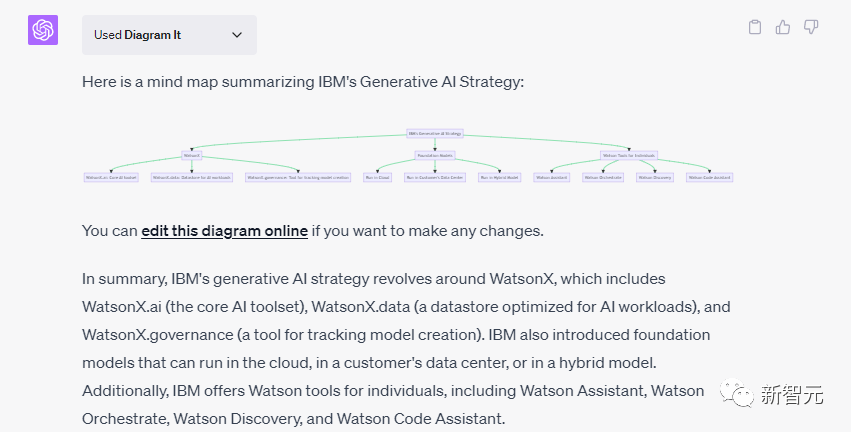Open the edit this diagram online link

pos(224,231)
